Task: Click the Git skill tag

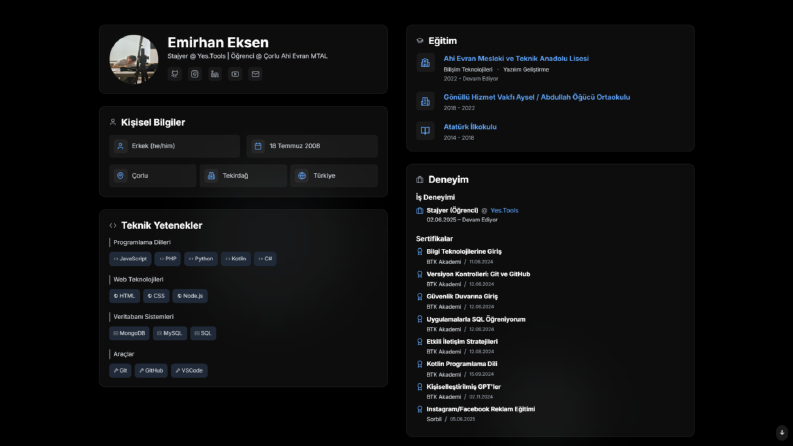Action: [120, 371]
